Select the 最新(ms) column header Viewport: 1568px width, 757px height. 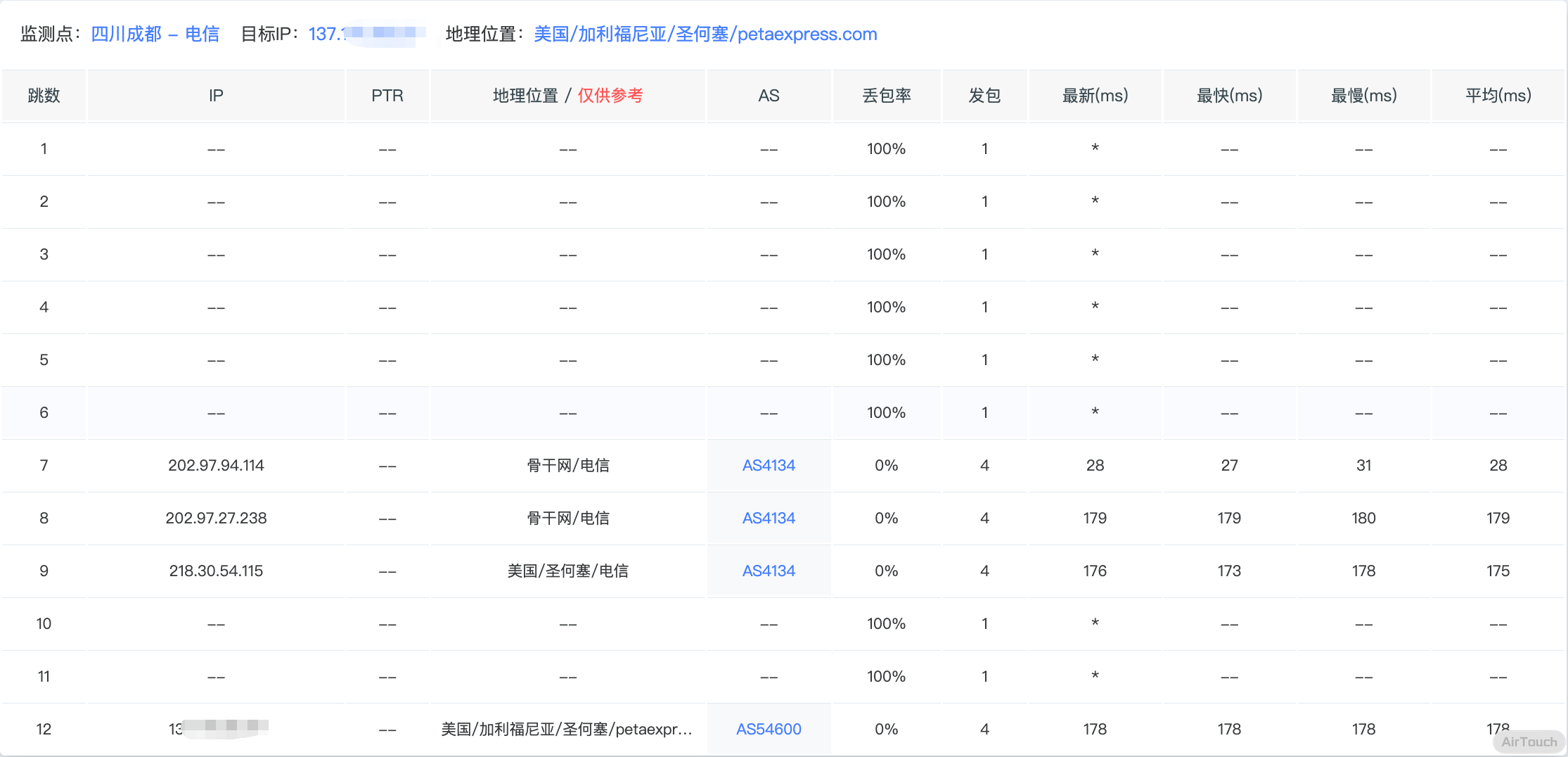pyautogui.click(x=1095, y=96)
